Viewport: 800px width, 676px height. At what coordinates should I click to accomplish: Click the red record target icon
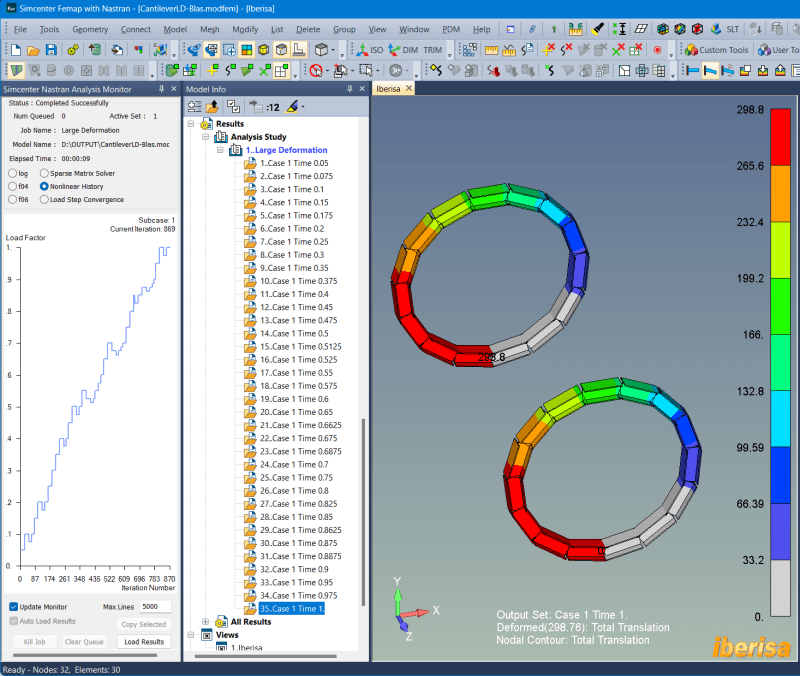657,50
